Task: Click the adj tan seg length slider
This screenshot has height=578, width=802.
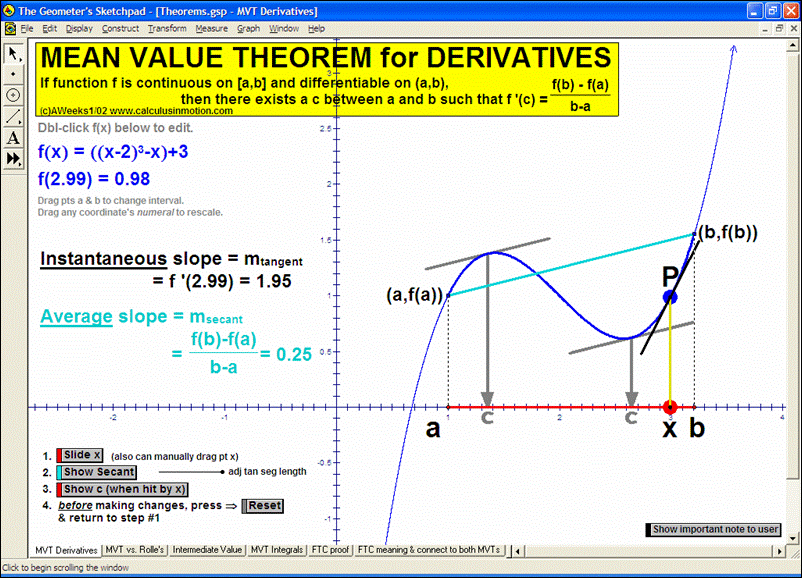Action: [221, 471]
